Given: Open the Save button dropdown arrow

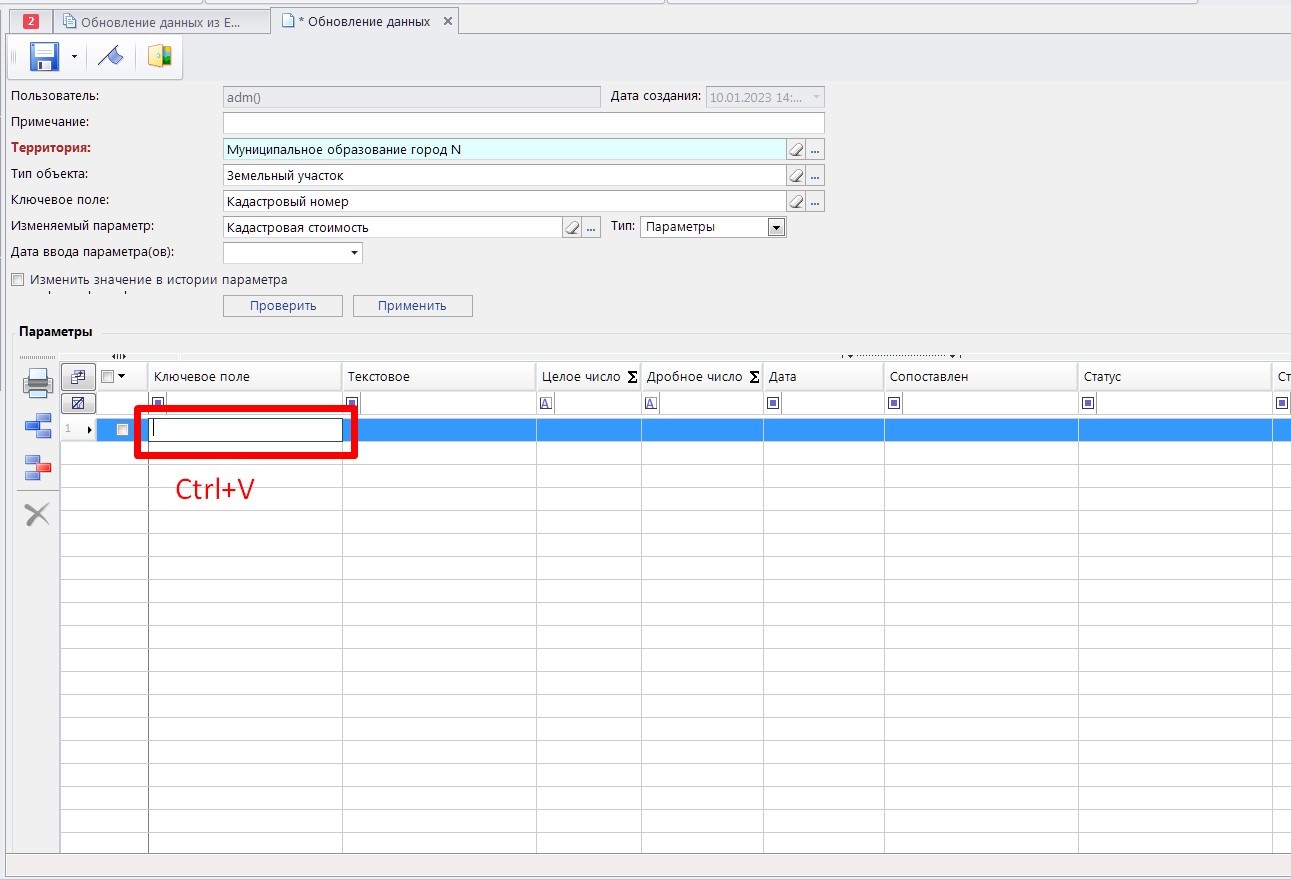Looking at the screenshot, I should point(74,57).
